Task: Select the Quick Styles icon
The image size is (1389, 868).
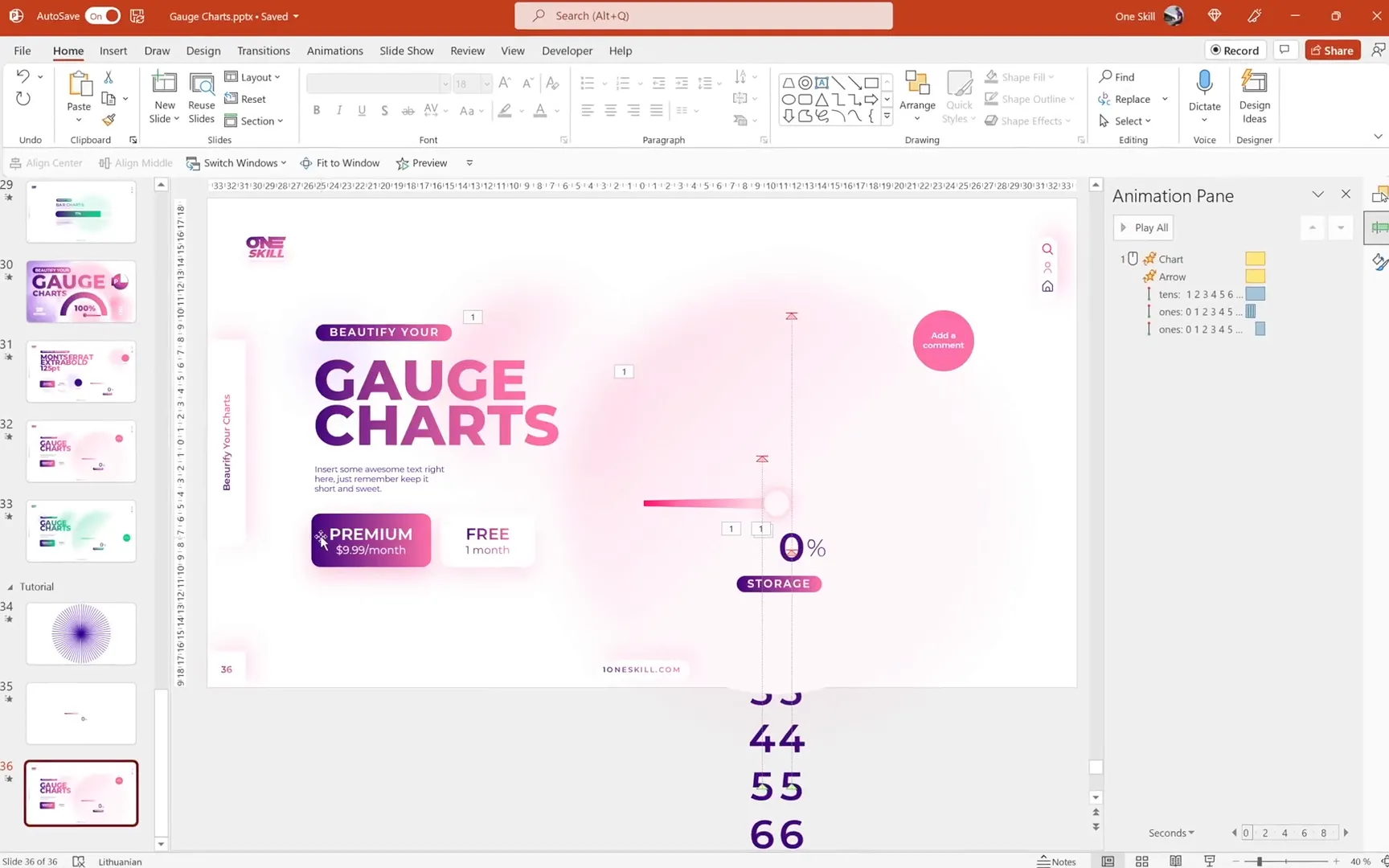Action: 958,95
